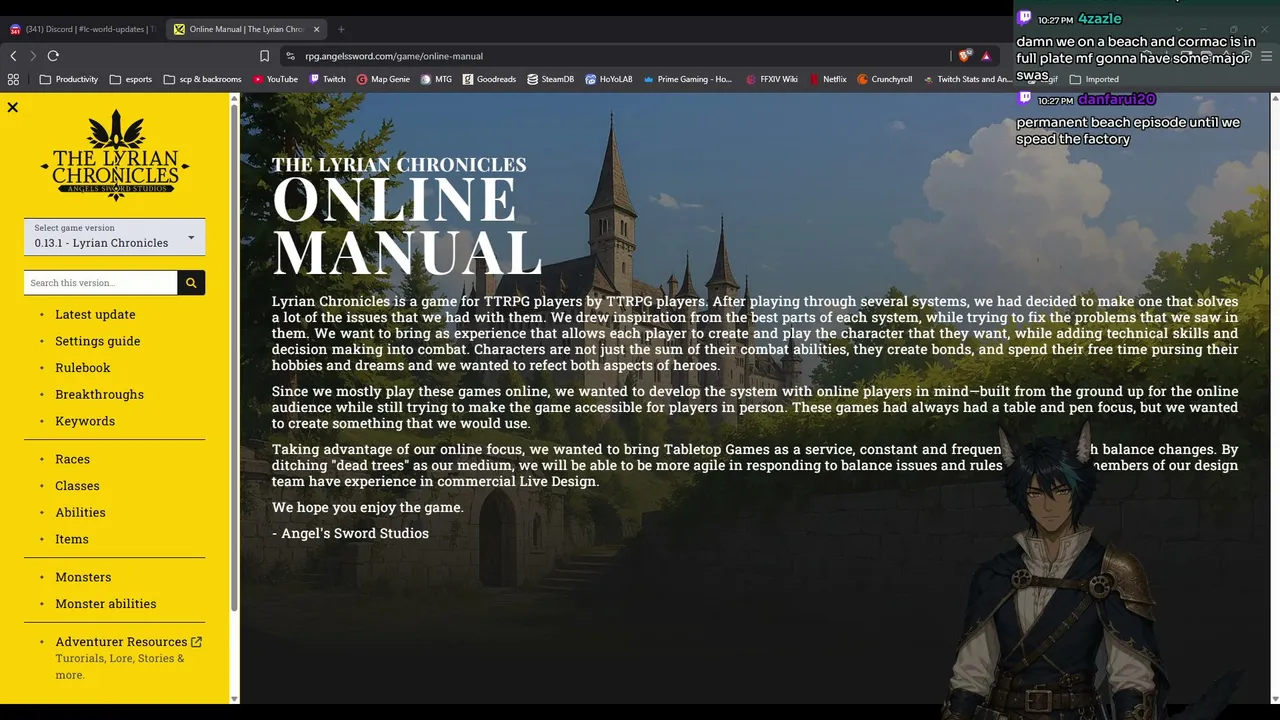
Task: View the Monsters page
Action: 83,577
